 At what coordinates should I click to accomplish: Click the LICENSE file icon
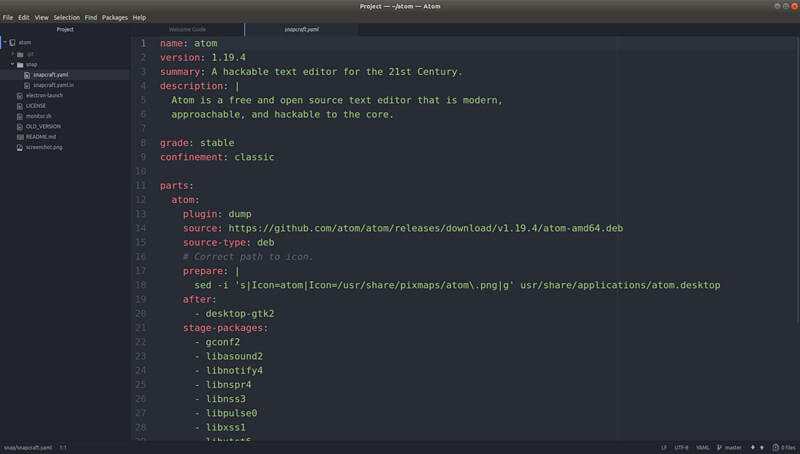(19, 106)
